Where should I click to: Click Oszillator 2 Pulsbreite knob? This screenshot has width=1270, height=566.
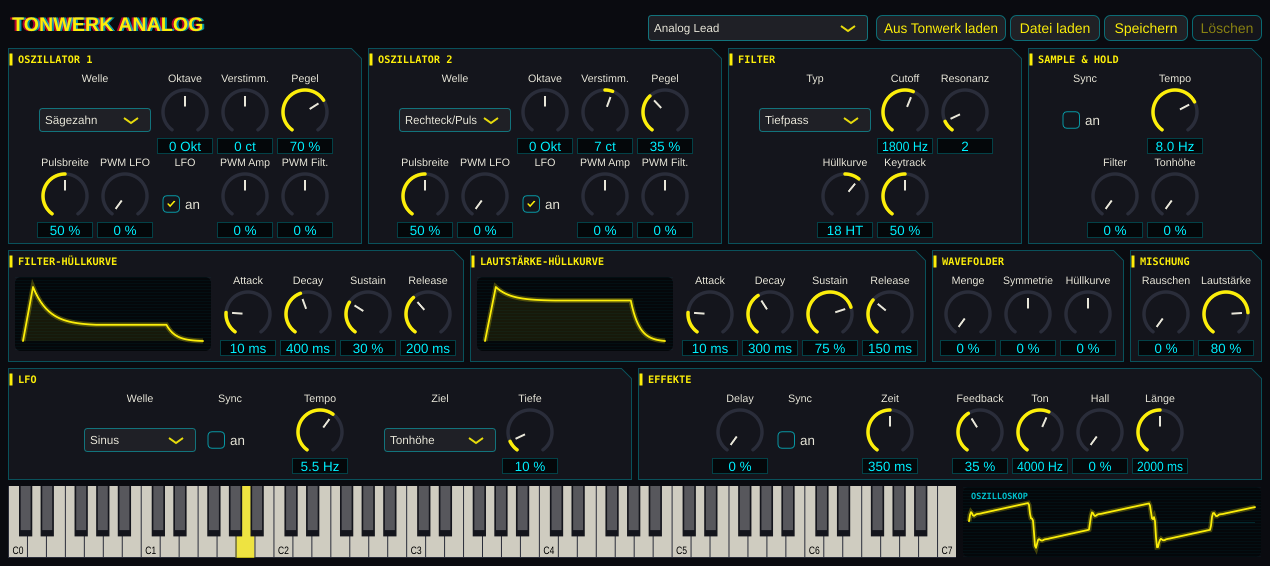(x=425, y=196)
